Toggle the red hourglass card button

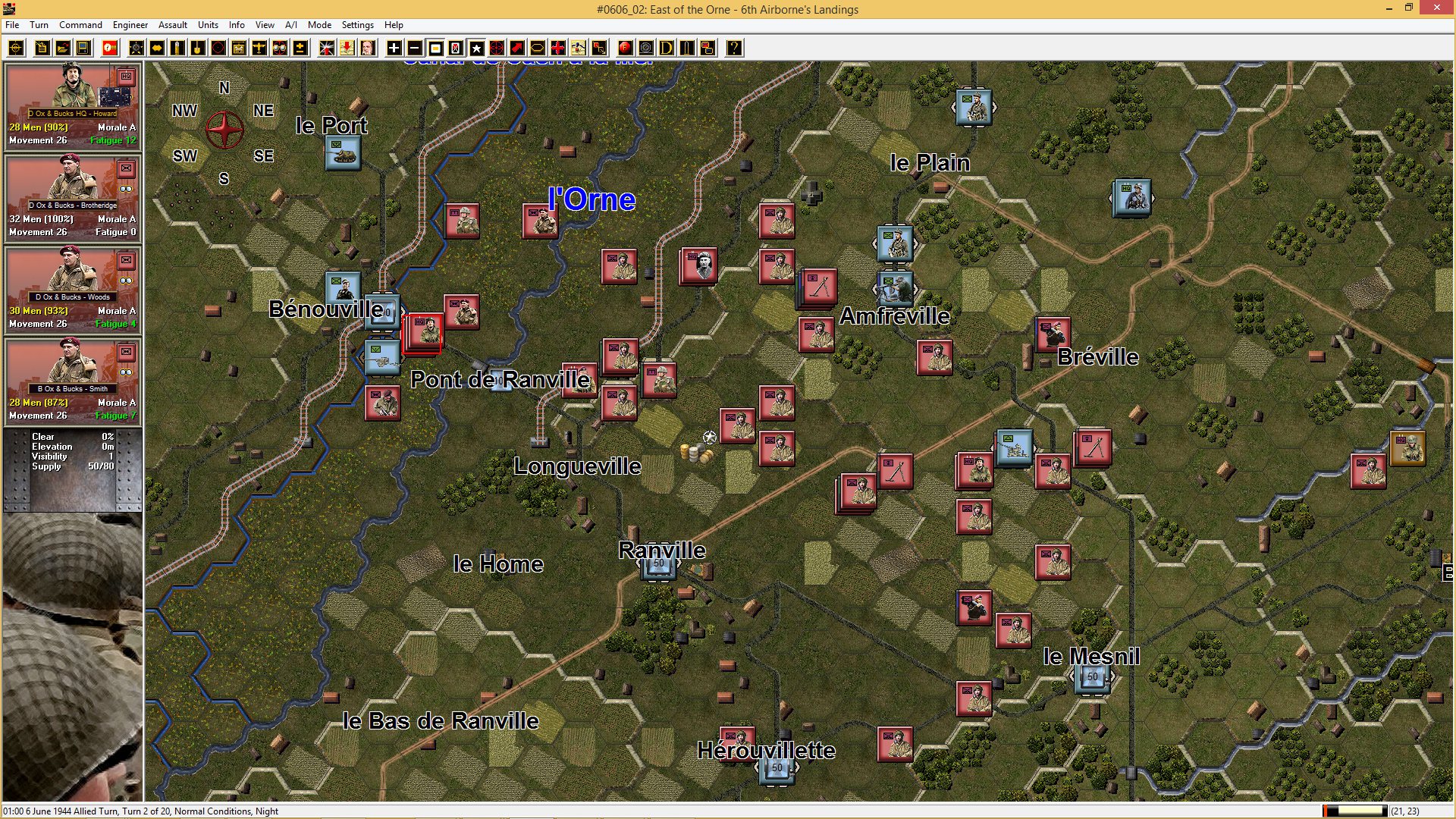pos(456,48)
